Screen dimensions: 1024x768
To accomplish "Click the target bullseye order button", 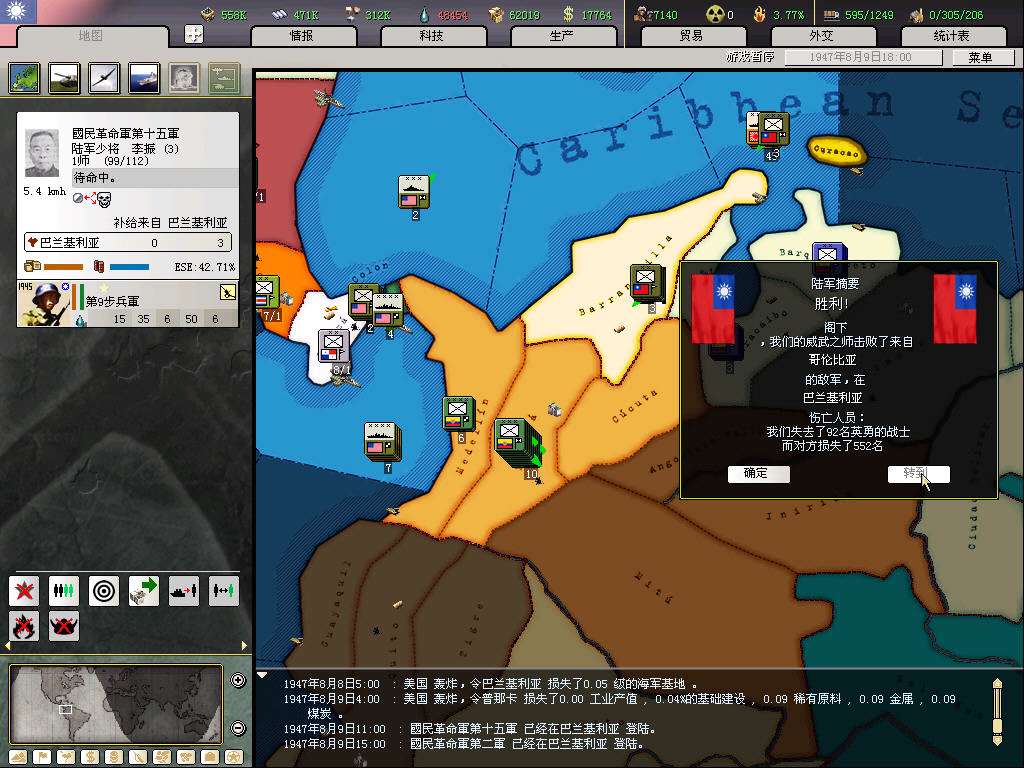I will click(x=104, y=591).
